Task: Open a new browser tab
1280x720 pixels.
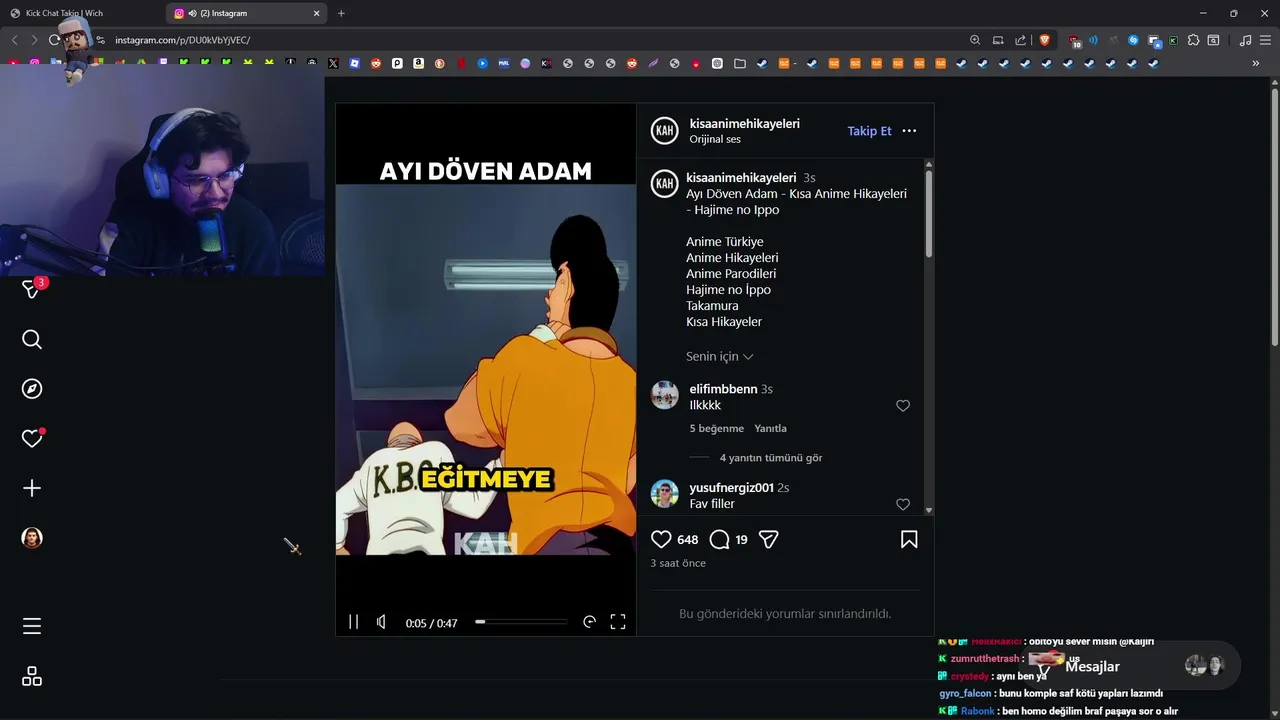Action: pos(341,13)
